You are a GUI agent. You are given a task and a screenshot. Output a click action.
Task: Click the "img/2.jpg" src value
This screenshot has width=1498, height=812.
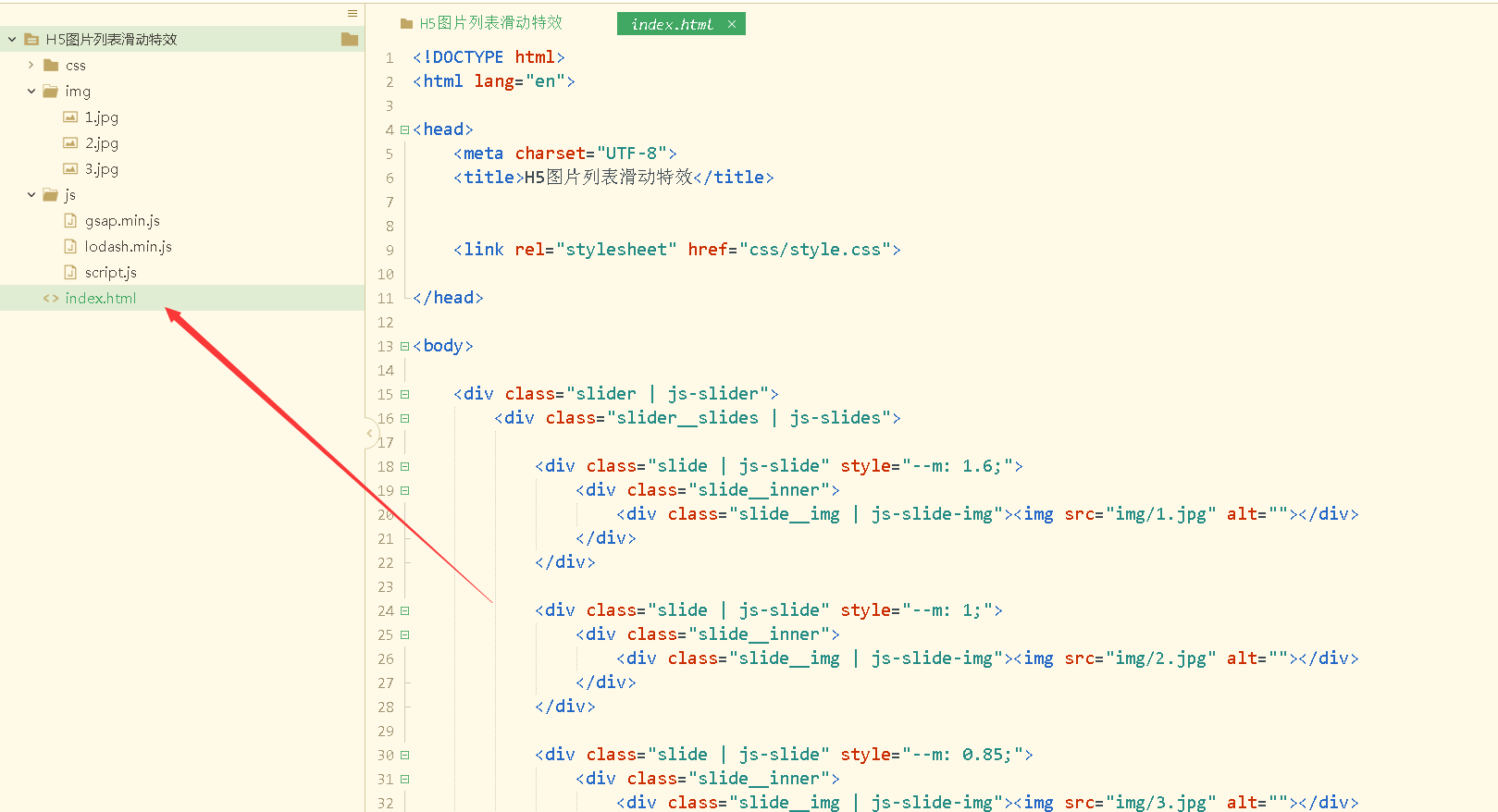1161,658
